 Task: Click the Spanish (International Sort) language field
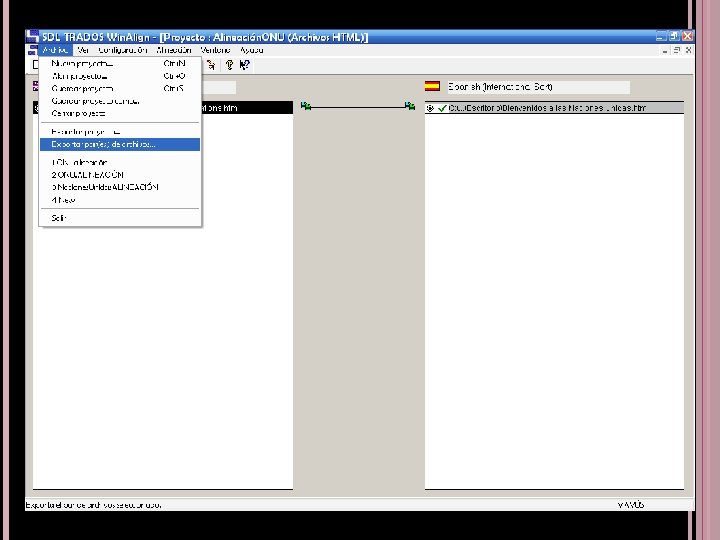[538, 87]
